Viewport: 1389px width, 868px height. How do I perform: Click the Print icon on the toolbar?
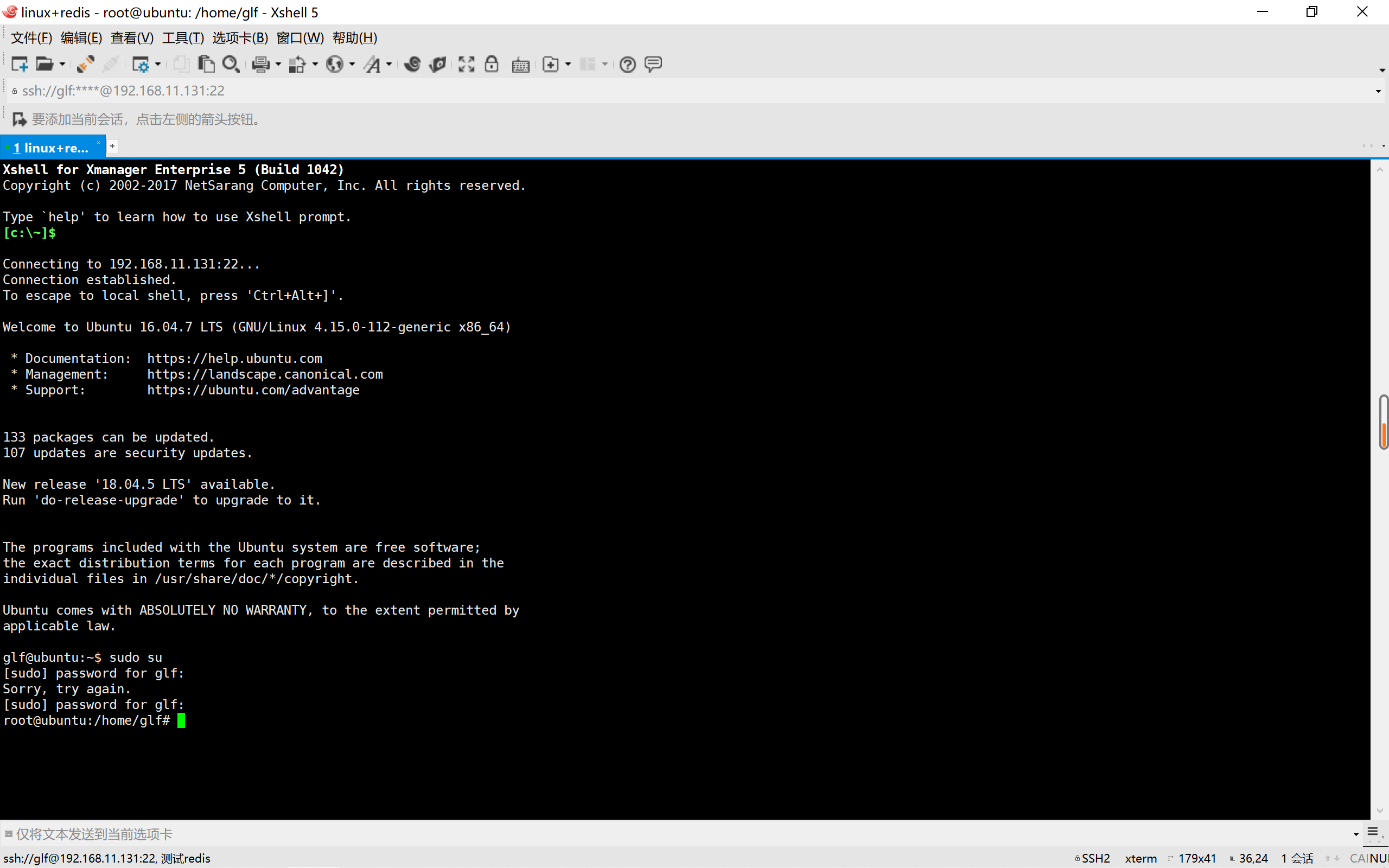(260, 65)
